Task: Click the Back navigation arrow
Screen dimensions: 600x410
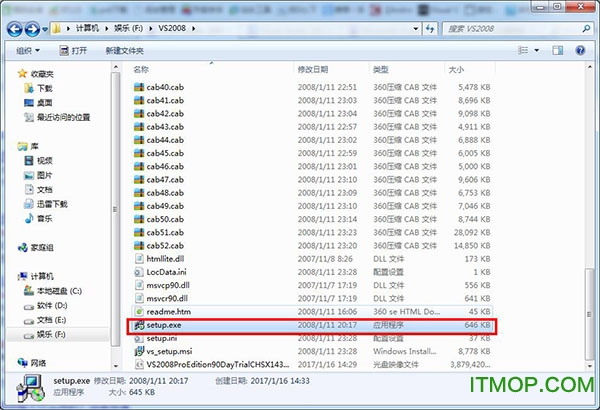Action: click(x=15, y=29)
